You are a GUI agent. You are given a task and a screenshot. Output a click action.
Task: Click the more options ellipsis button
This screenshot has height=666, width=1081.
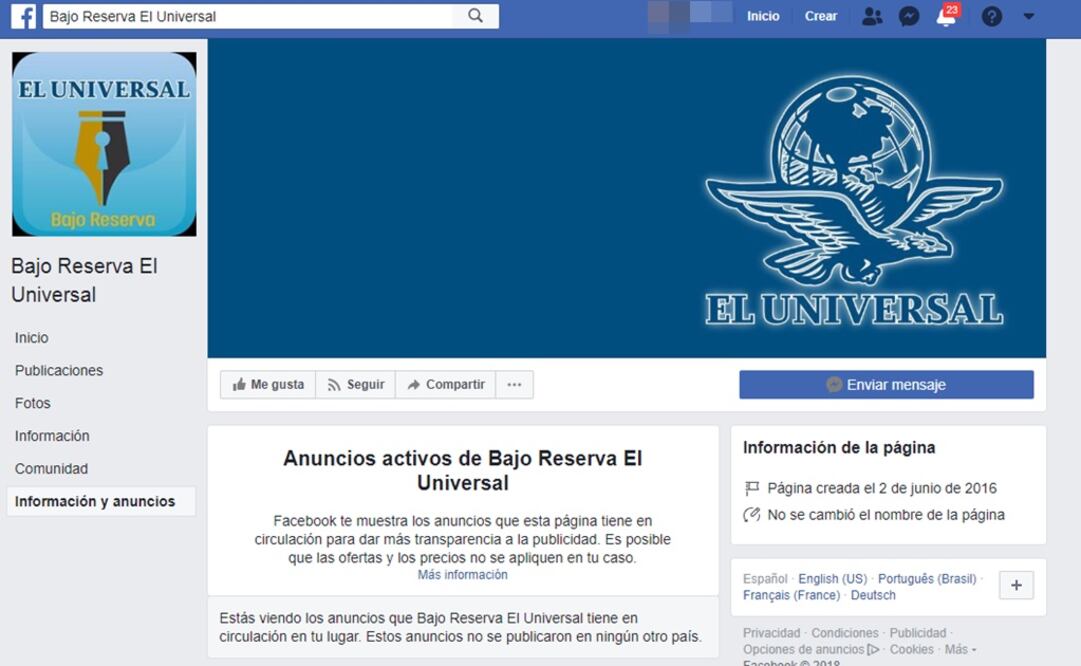coord(514,383)
